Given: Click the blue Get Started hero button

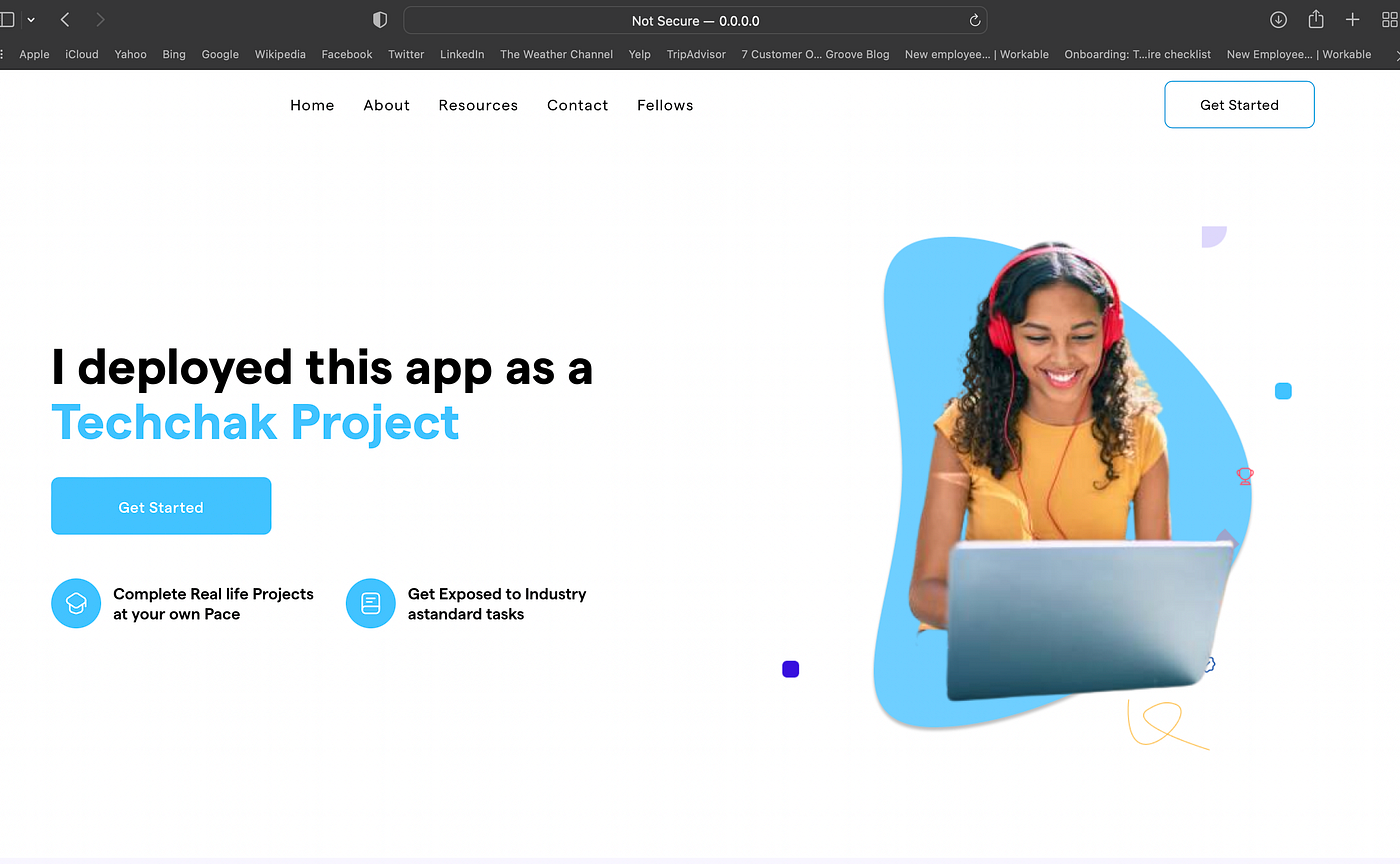Looking at the screenshot, I should pyautogui.click(x=161, y=506).
